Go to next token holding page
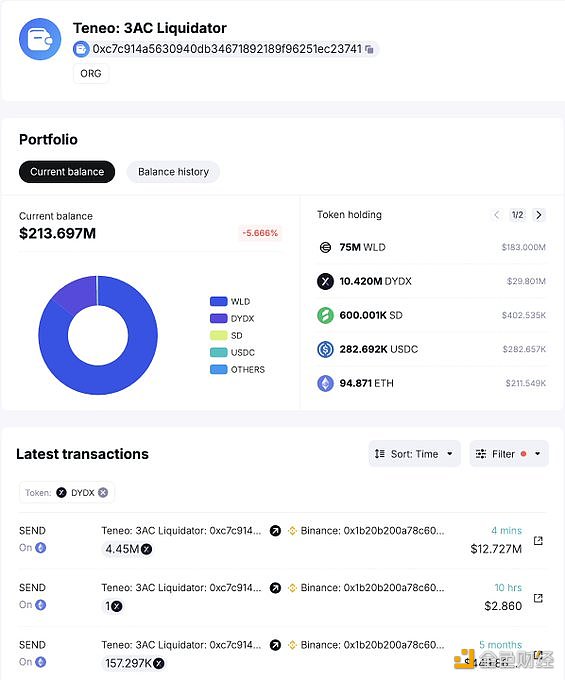 pyautogui.click(x=539, y=215)
